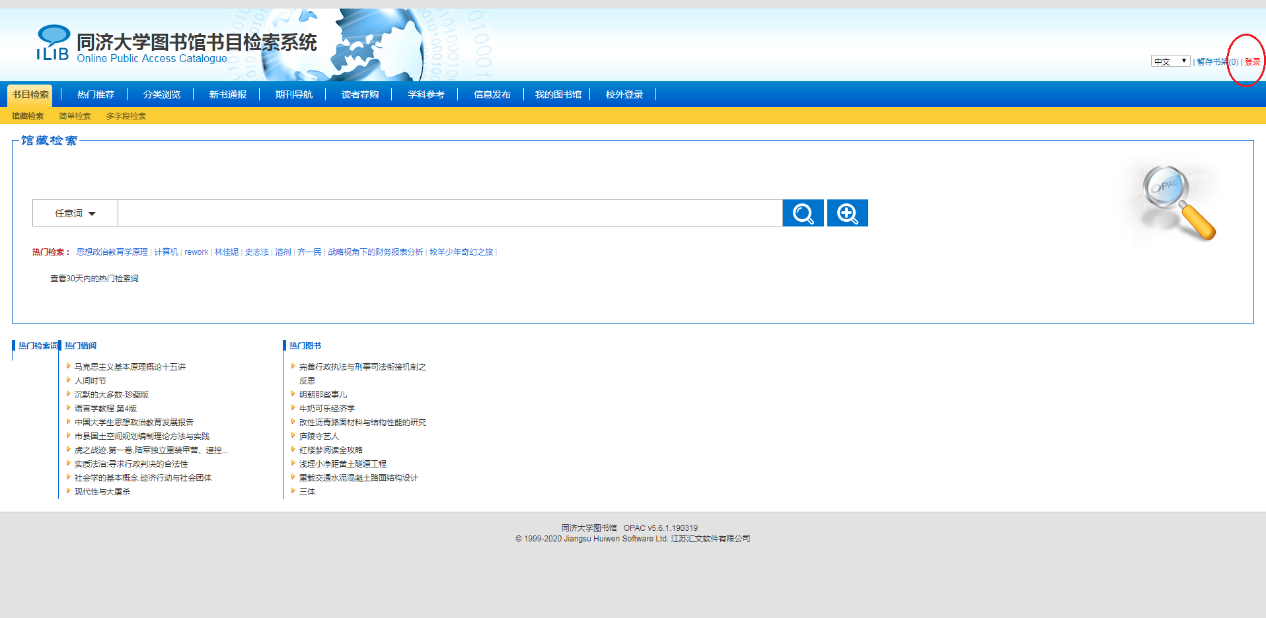The width and height of the screenshot is (1266, 618).
Task: Open the 中文 language dropdown
Action: click(1170, 61)
